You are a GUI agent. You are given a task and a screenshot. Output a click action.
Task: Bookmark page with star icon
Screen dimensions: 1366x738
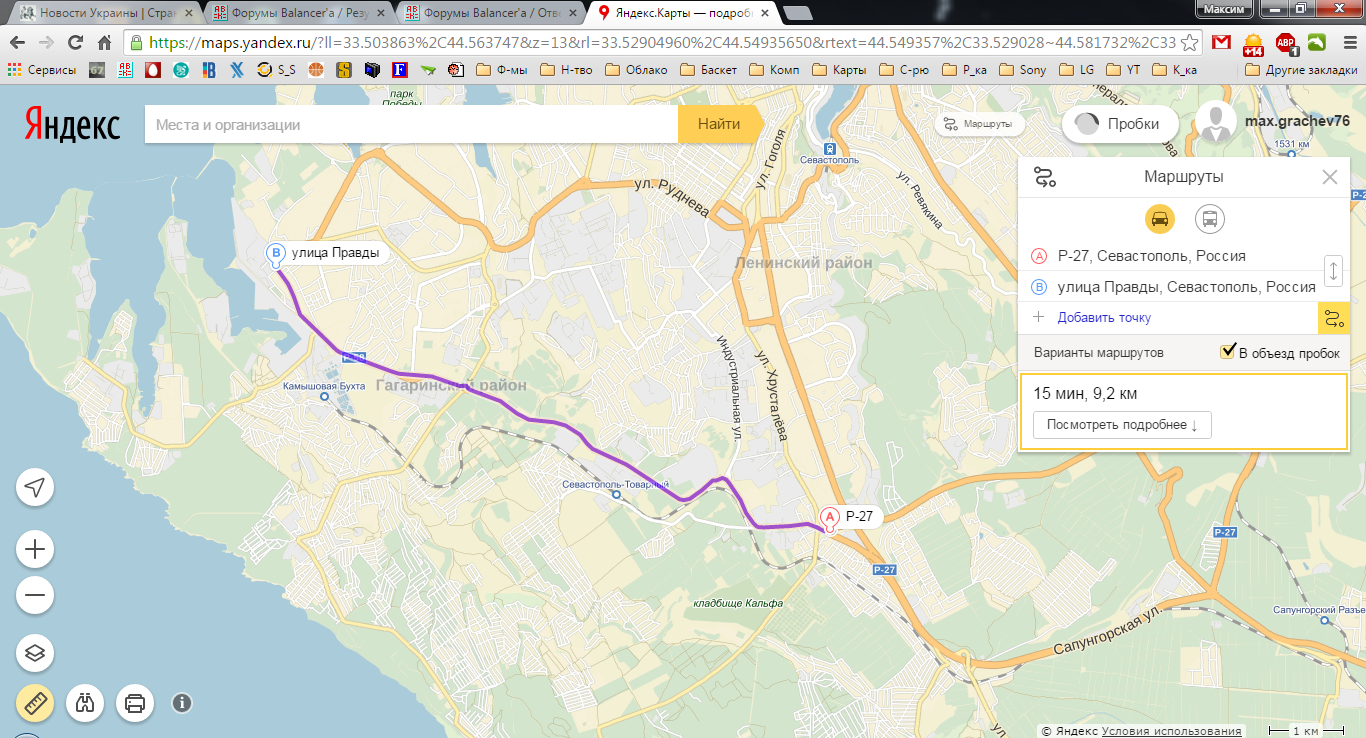click(x=1189, y=42)
